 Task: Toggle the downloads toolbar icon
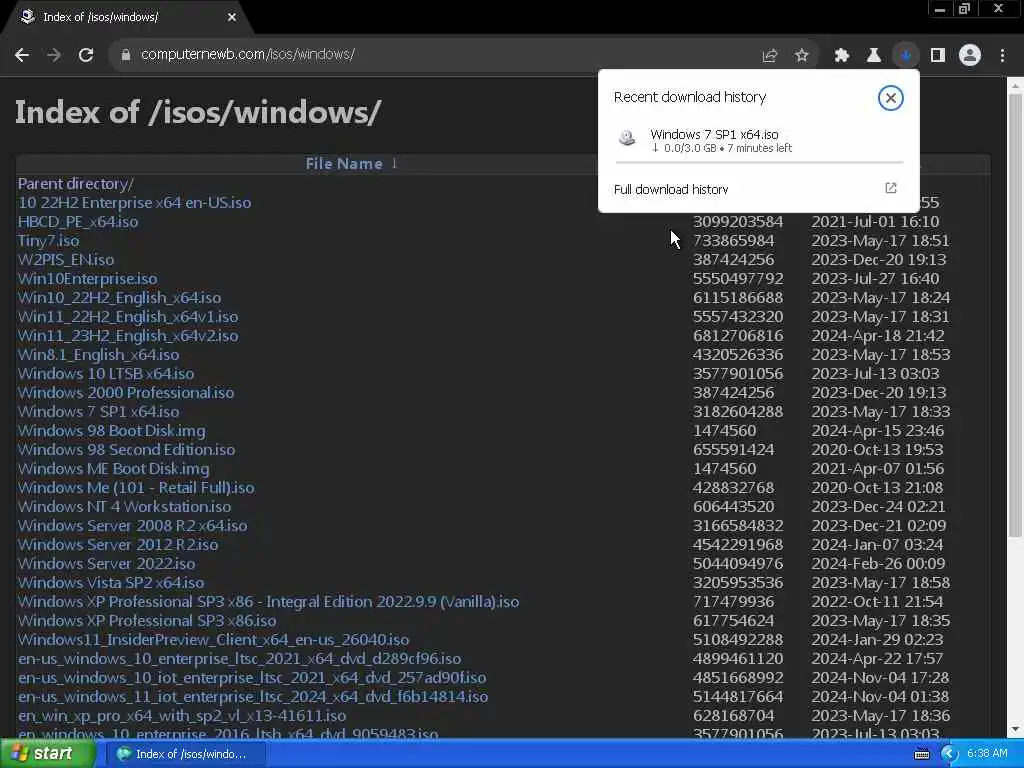click(x=906, y=56)
